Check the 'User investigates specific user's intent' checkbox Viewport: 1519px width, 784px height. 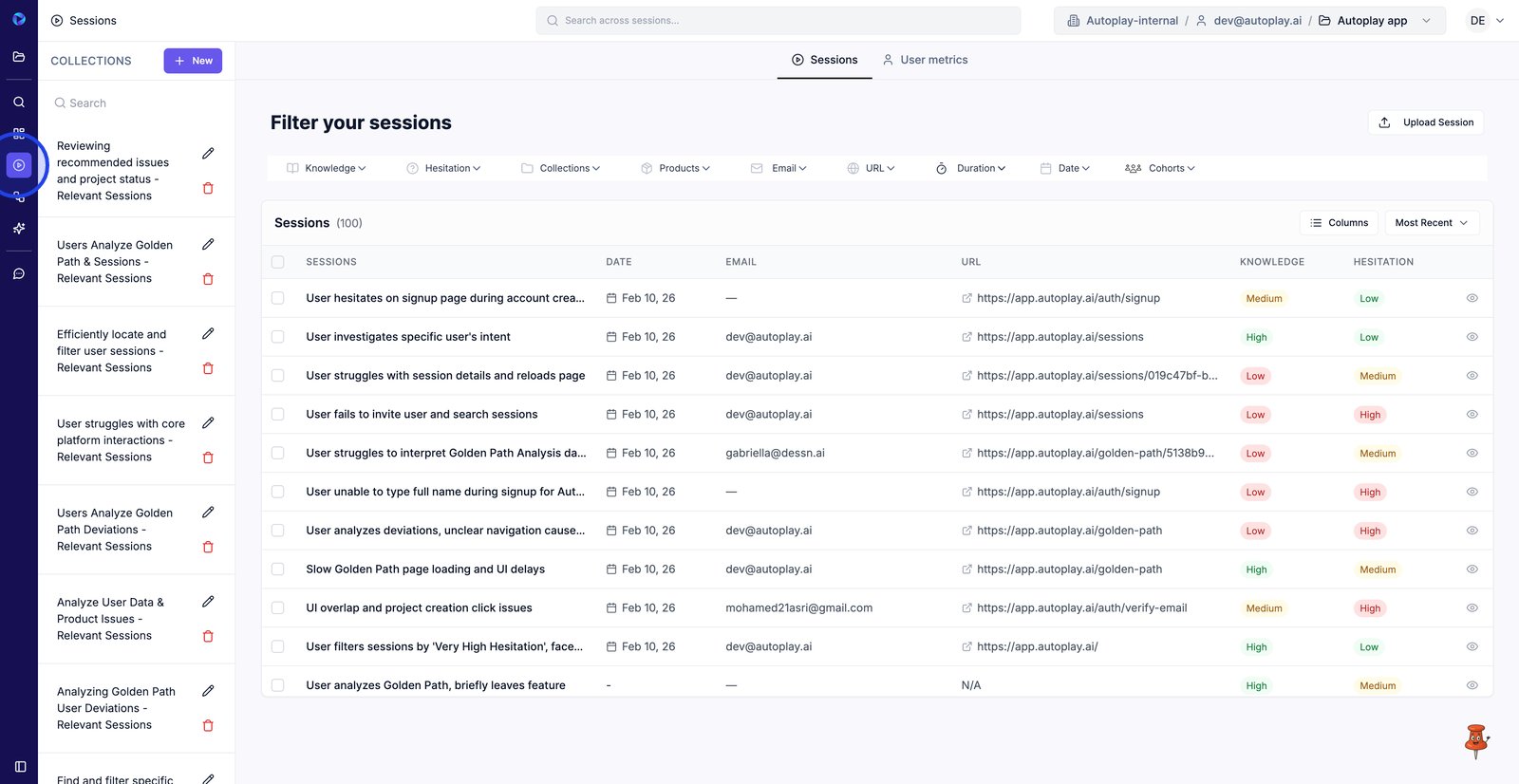point(278,337)
